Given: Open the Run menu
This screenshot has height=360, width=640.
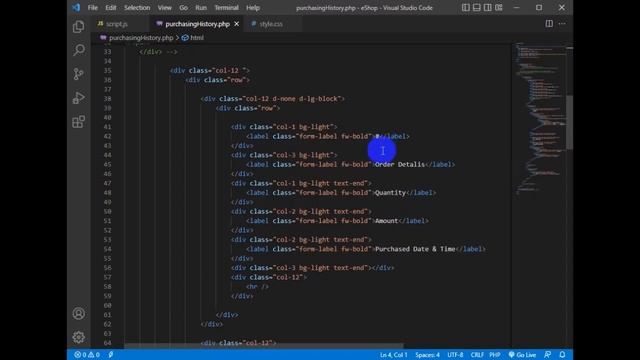Looking at the screenshot, I should coord(201,8).
